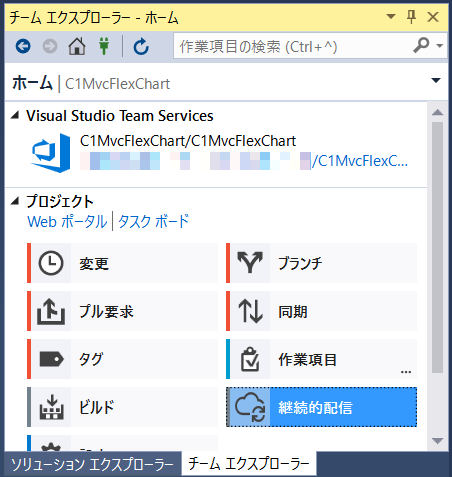Select C1MvcFlexChart/C1MvcFlexChart project name
The image size is (452, 477).
coord(188,141)
